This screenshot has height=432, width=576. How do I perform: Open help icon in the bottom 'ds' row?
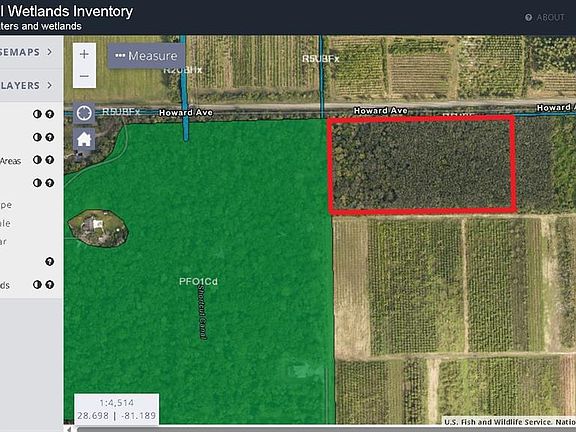click(50, 284)
